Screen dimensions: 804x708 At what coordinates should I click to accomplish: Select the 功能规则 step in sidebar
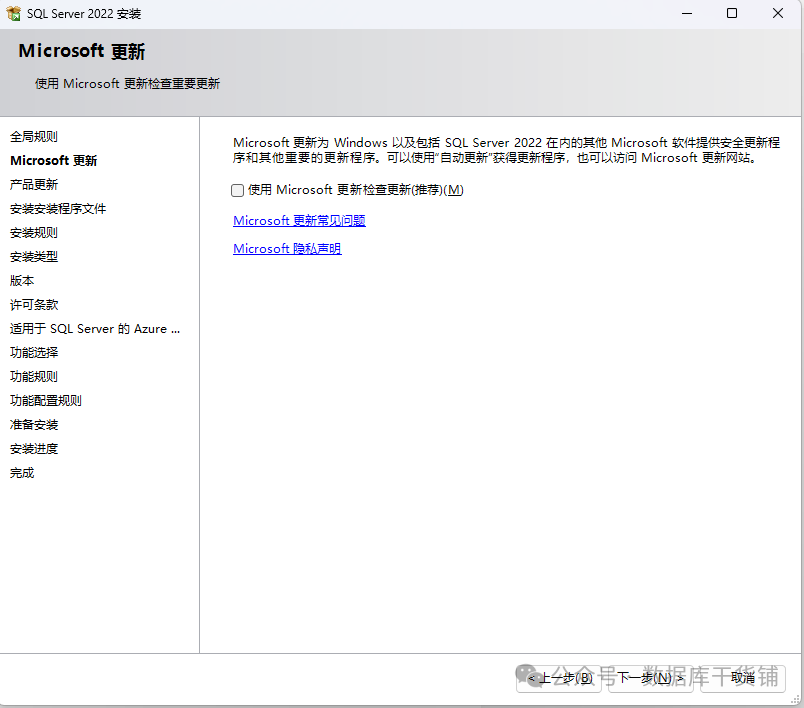[x=34, y=377]
